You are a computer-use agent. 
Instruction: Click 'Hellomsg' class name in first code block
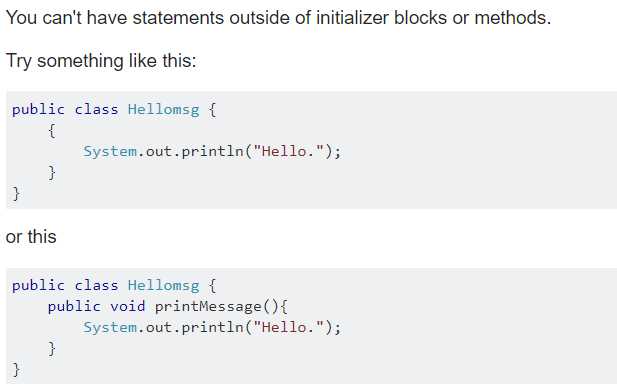click(x=163, y=109)
